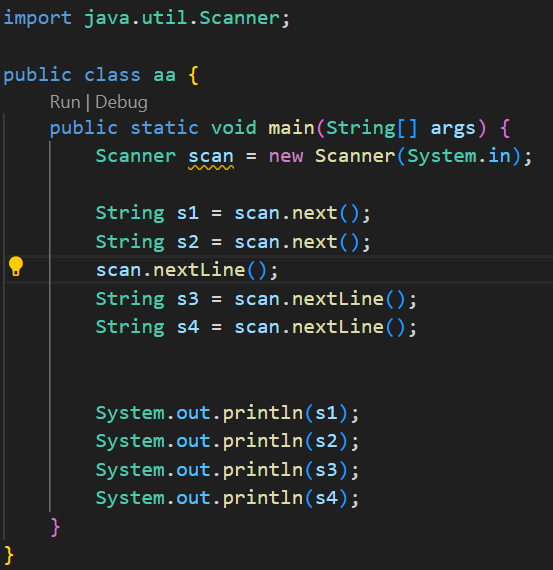Click class name 'aa' in class declaration
553x570 pixels.
165,75
